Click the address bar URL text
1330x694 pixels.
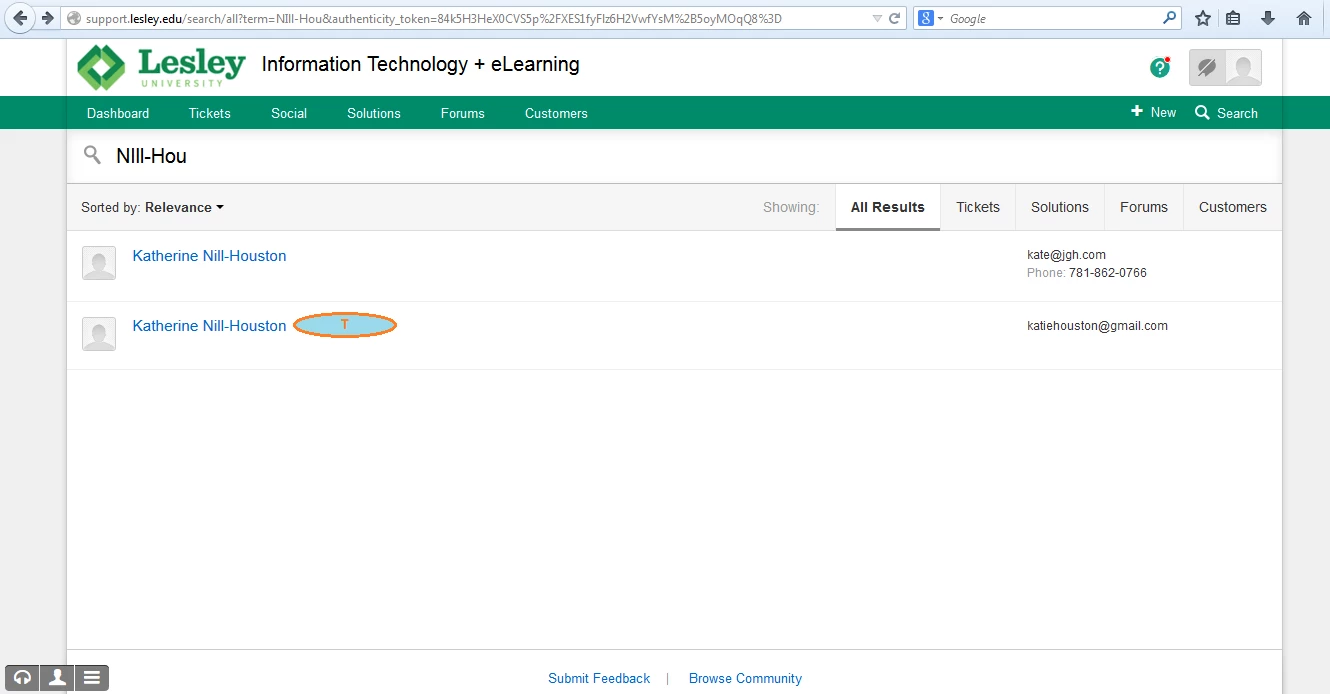433,18
